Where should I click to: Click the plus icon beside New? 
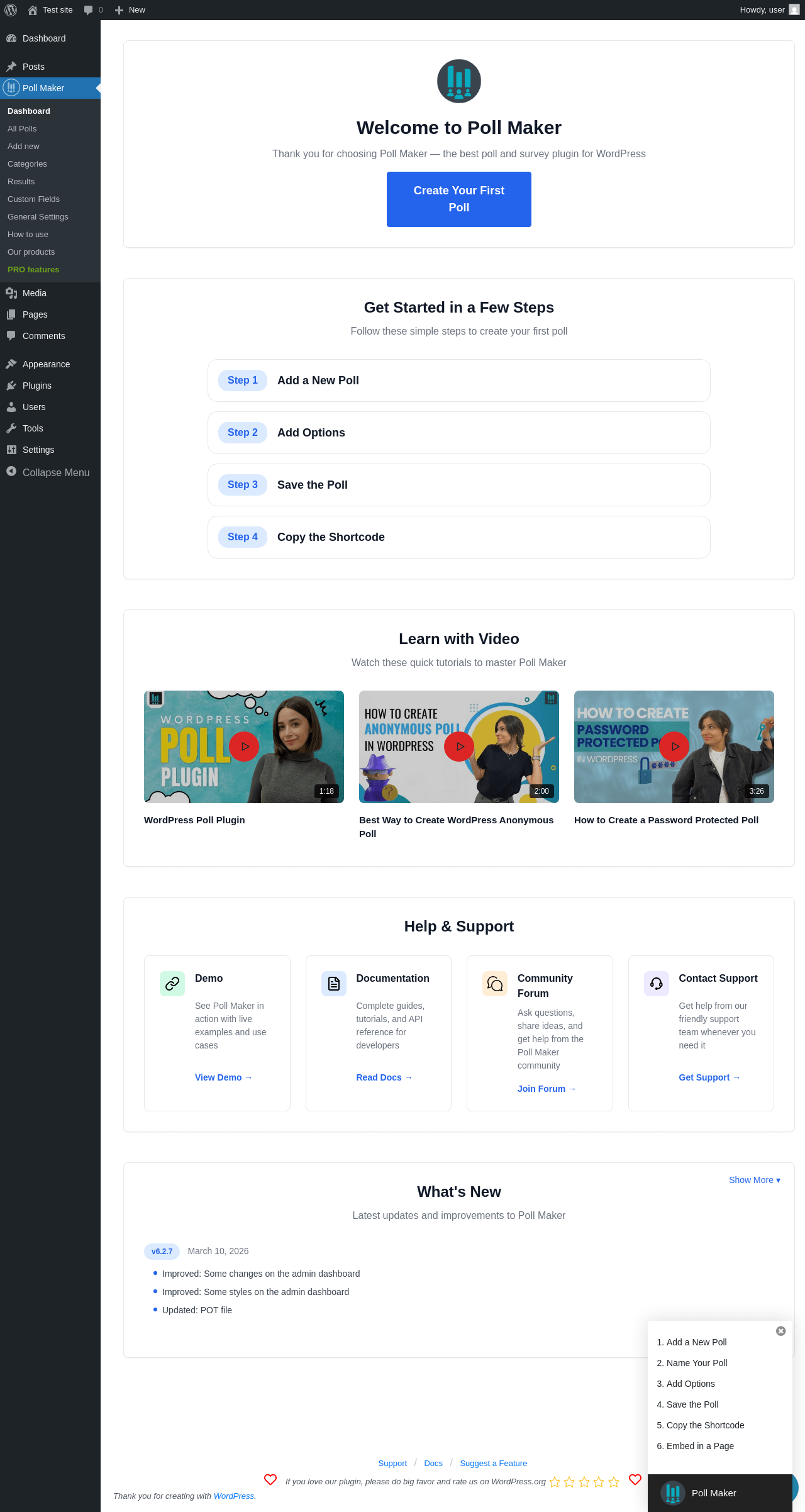click(x=119, y=10)
